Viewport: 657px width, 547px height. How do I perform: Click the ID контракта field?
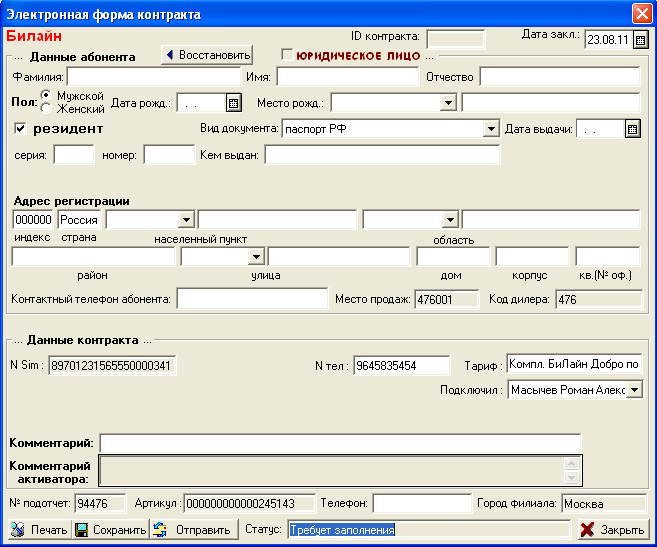[456, 40]
